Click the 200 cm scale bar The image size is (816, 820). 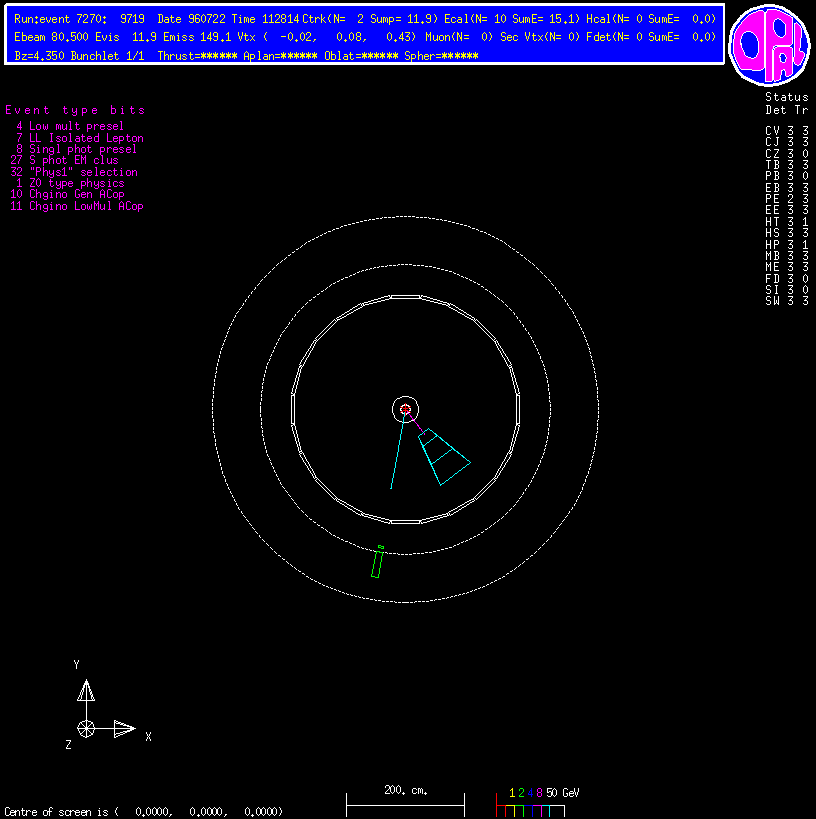coord(405,800)
